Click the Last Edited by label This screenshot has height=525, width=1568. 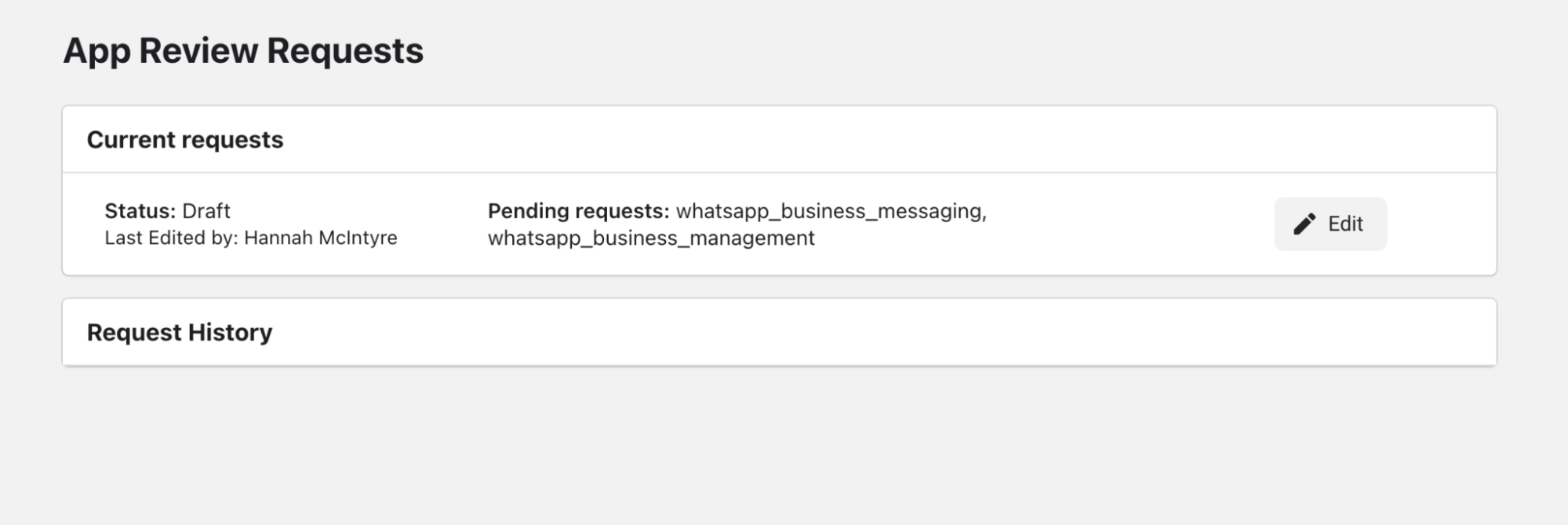[171, 238]
